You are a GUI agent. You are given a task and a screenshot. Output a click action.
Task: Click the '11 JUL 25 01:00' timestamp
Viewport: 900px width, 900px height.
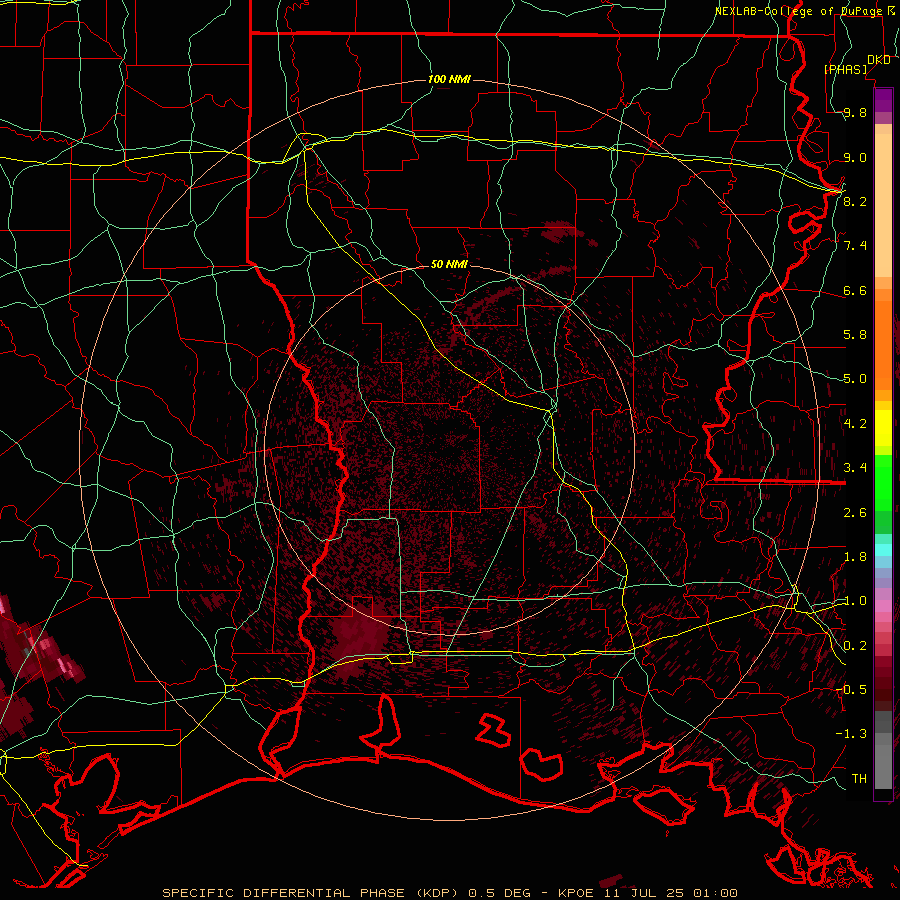tap(670, 893)
